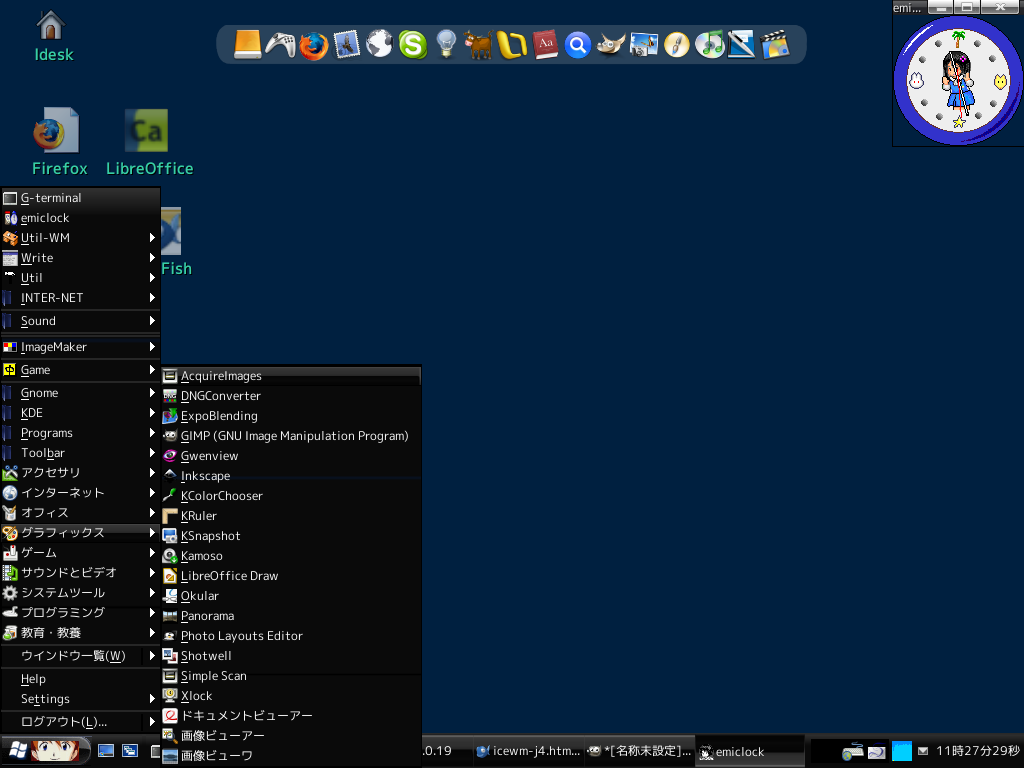Launch KSnapshot from the submenu

(210, 536)
